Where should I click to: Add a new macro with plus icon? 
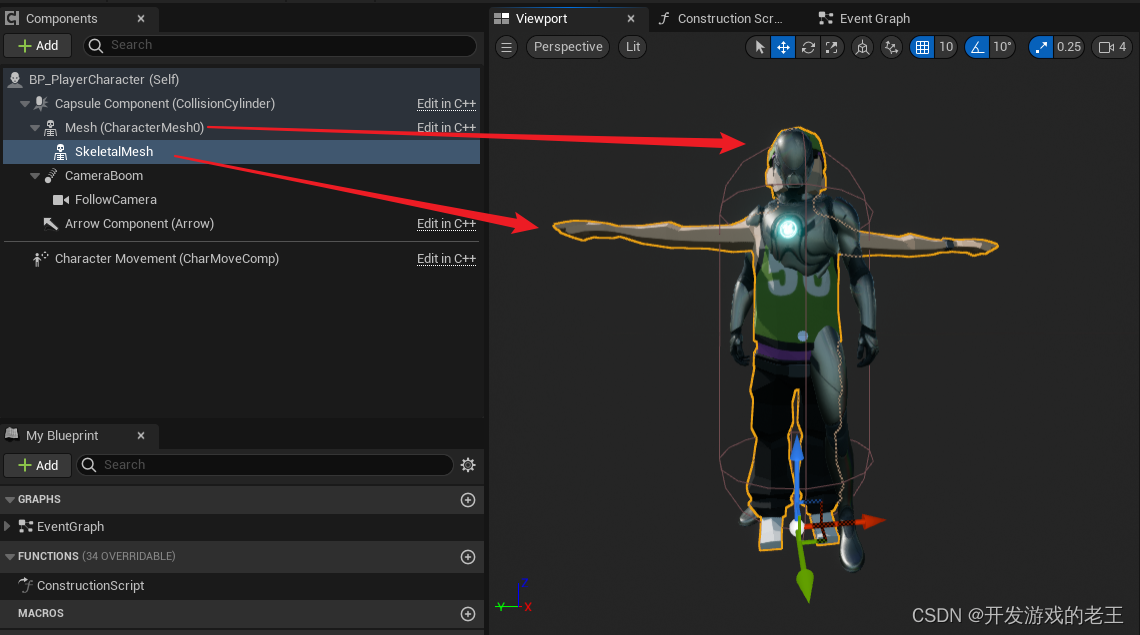click(x=468, y=614)
